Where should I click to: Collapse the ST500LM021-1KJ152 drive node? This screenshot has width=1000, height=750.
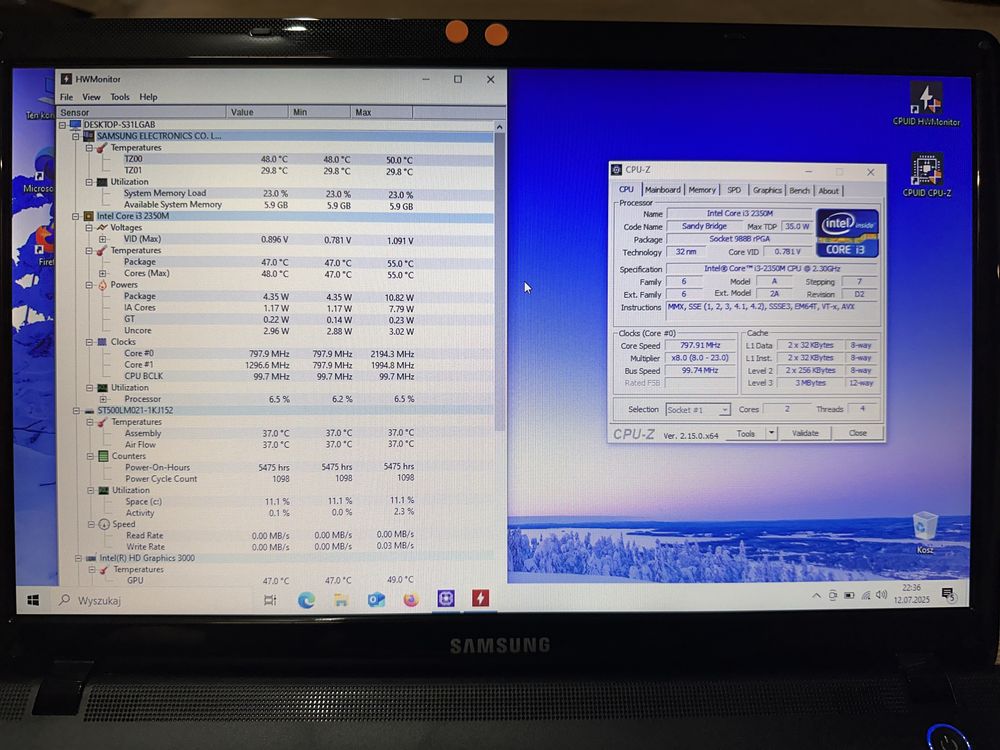point(77,411)
